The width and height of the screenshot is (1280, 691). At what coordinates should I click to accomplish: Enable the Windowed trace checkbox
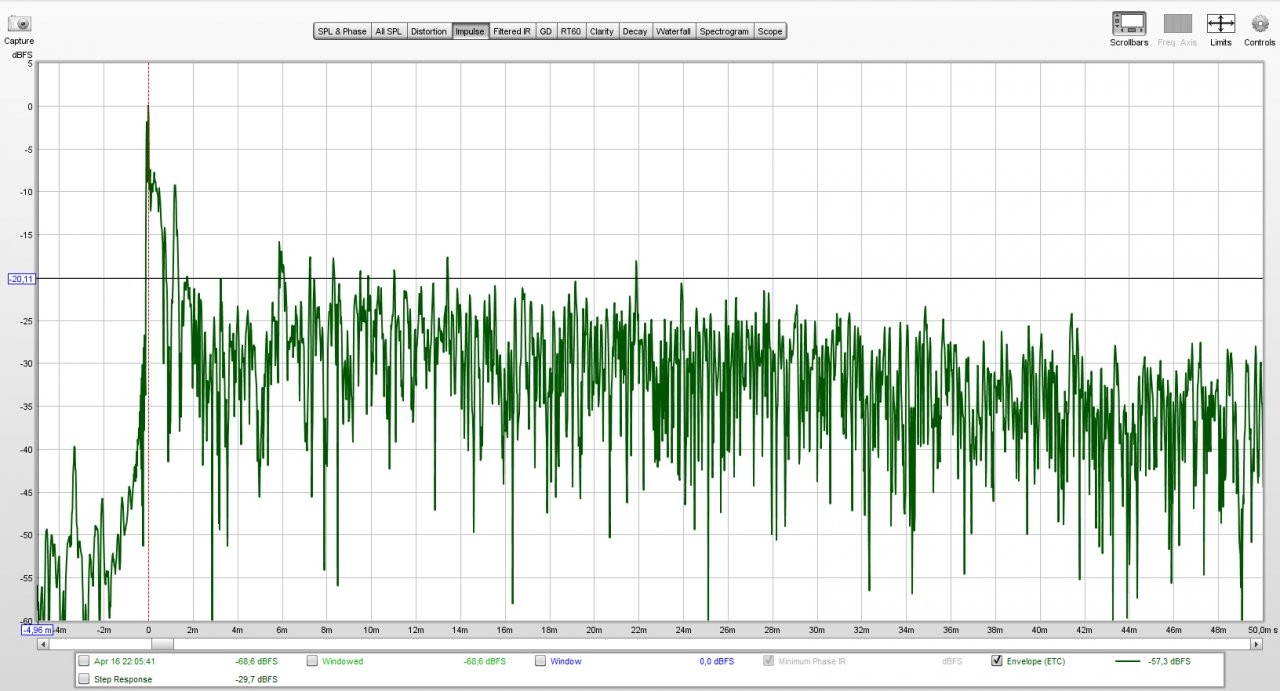[x=312, y=661]
